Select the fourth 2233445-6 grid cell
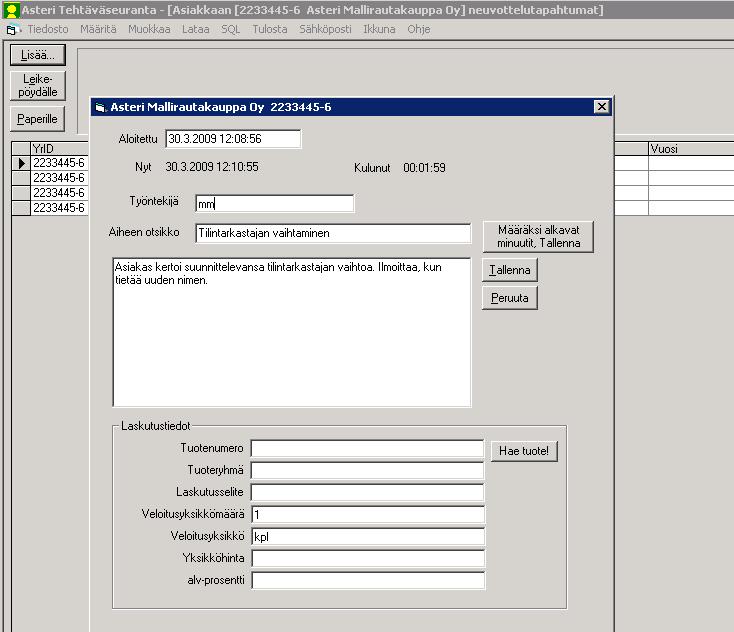The height and width of the screenshot is (632, 734). (59, 208)
